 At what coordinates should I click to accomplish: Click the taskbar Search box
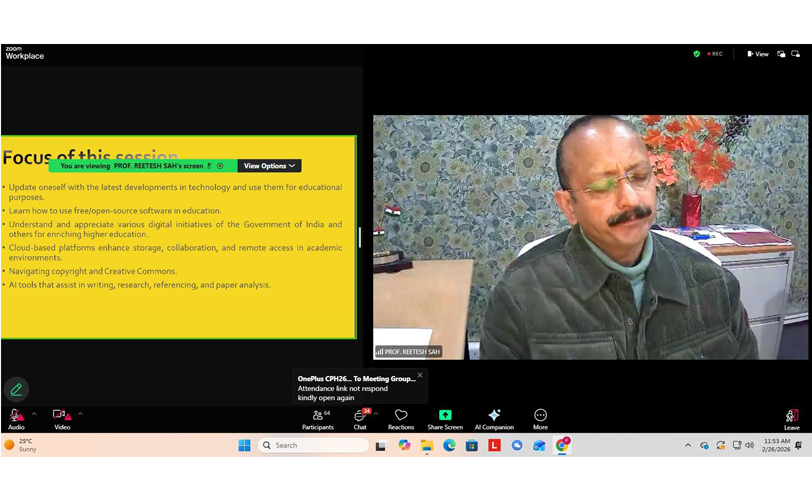pos(313,445)
